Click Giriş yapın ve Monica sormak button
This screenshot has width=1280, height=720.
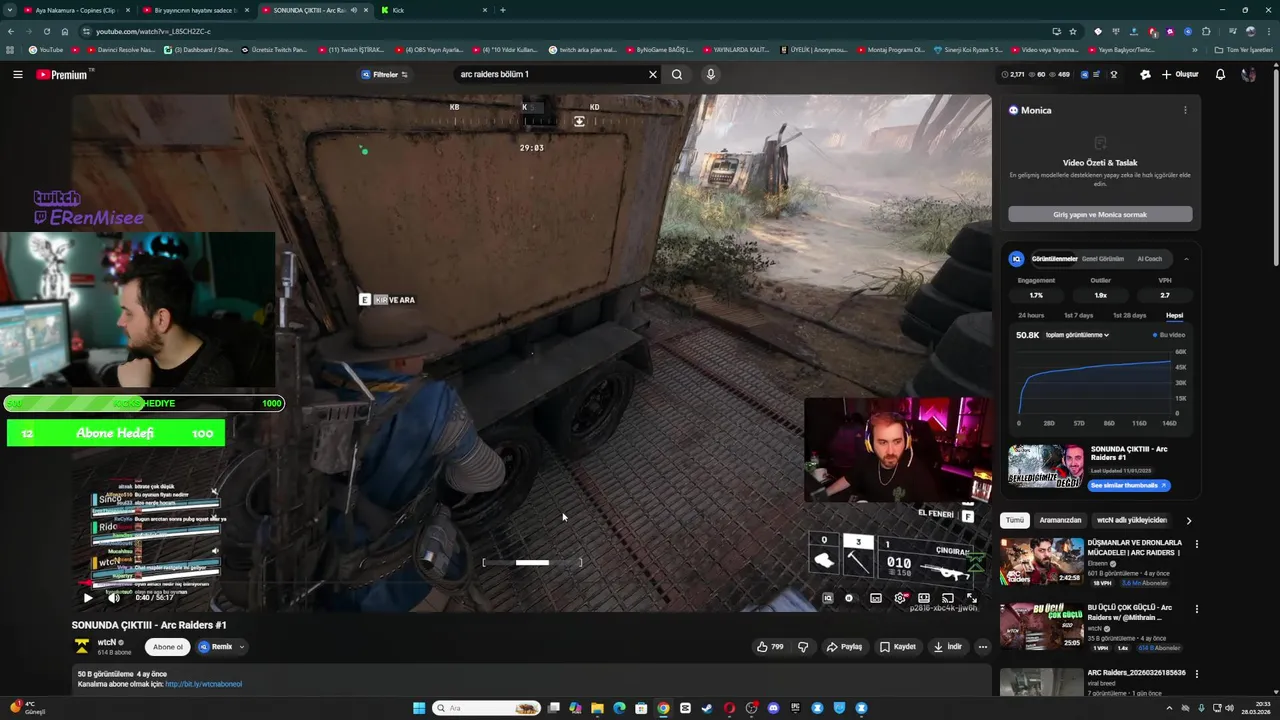point(1100,214)
